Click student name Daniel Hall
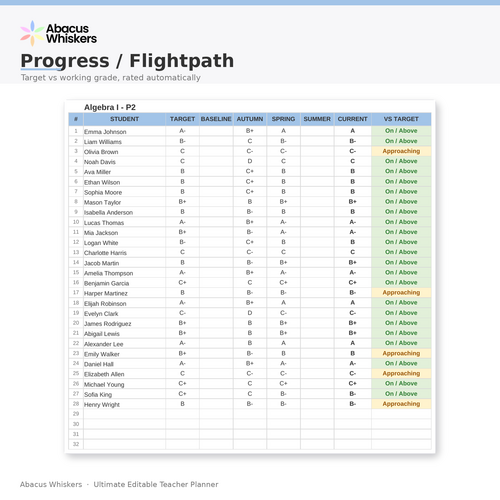The image size is (500, 500). 99,364
